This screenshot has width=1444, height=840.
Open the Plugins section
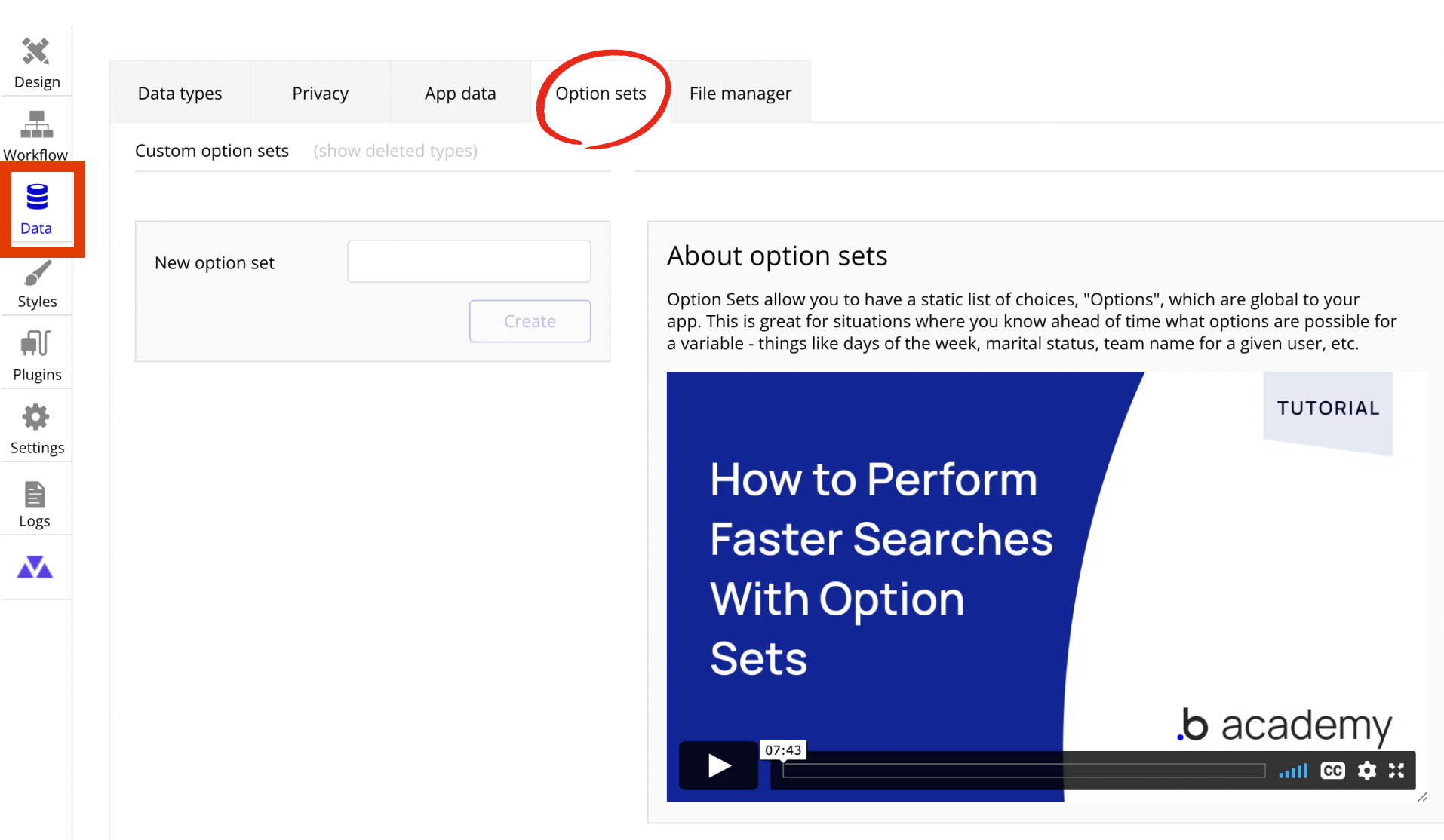pos(36,355)
